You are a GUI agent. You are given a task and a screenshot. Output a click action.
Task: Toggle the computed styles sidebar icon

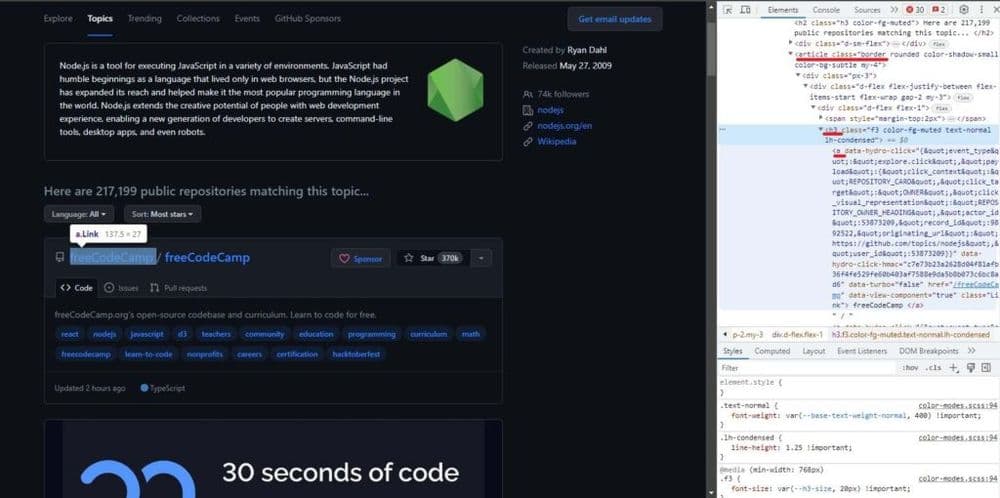986,368
